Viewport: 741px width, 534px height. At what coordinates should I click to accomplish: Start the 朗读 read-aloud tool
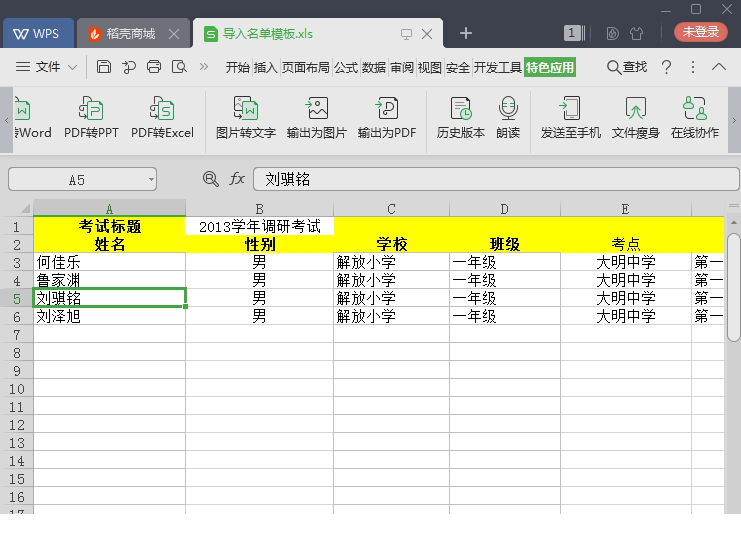tap(508, 118)
